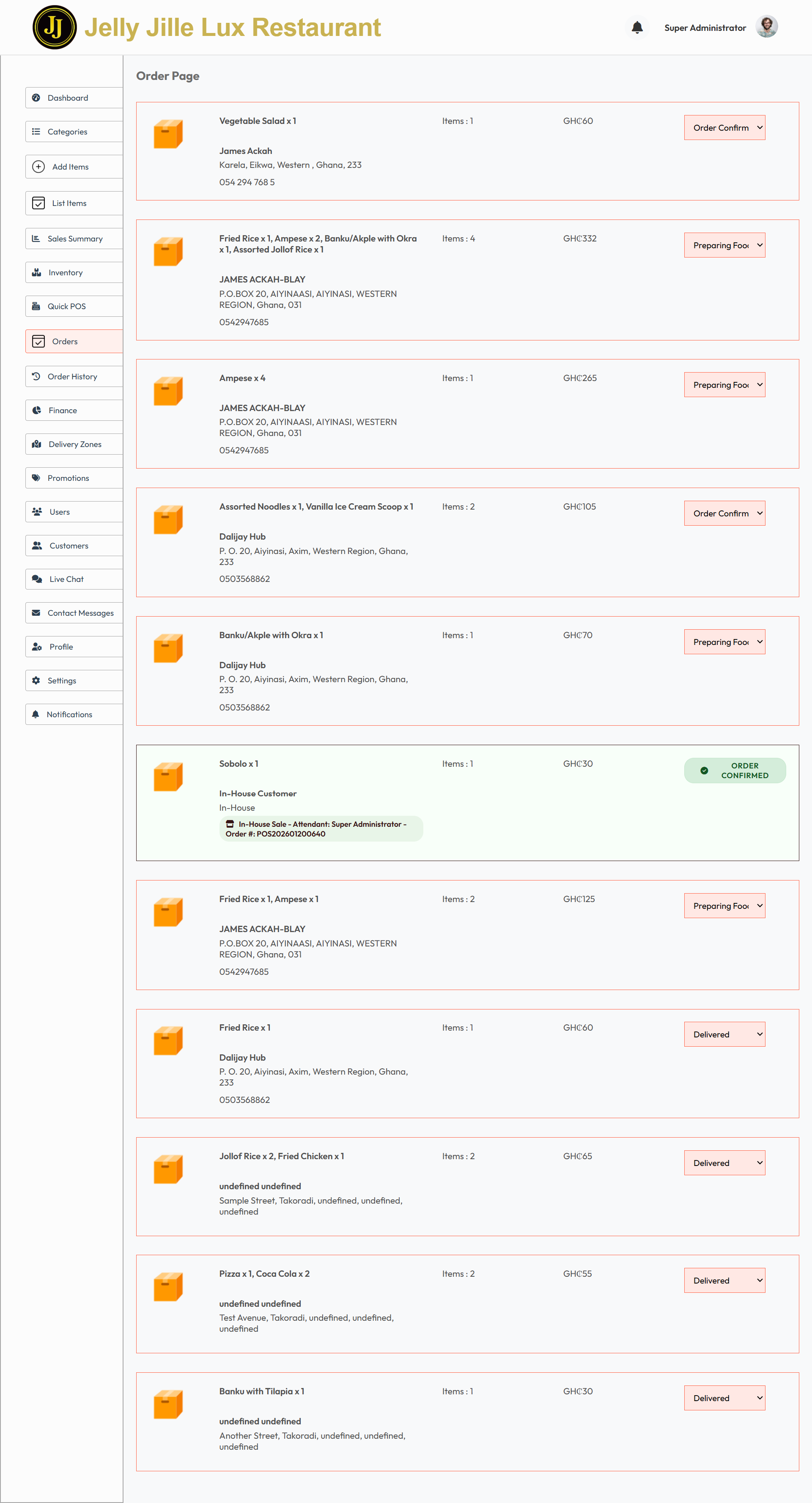Click the Add Items plus-circle icon
The height and width of the screenshot is (1503, 812).
click(38, 167)
